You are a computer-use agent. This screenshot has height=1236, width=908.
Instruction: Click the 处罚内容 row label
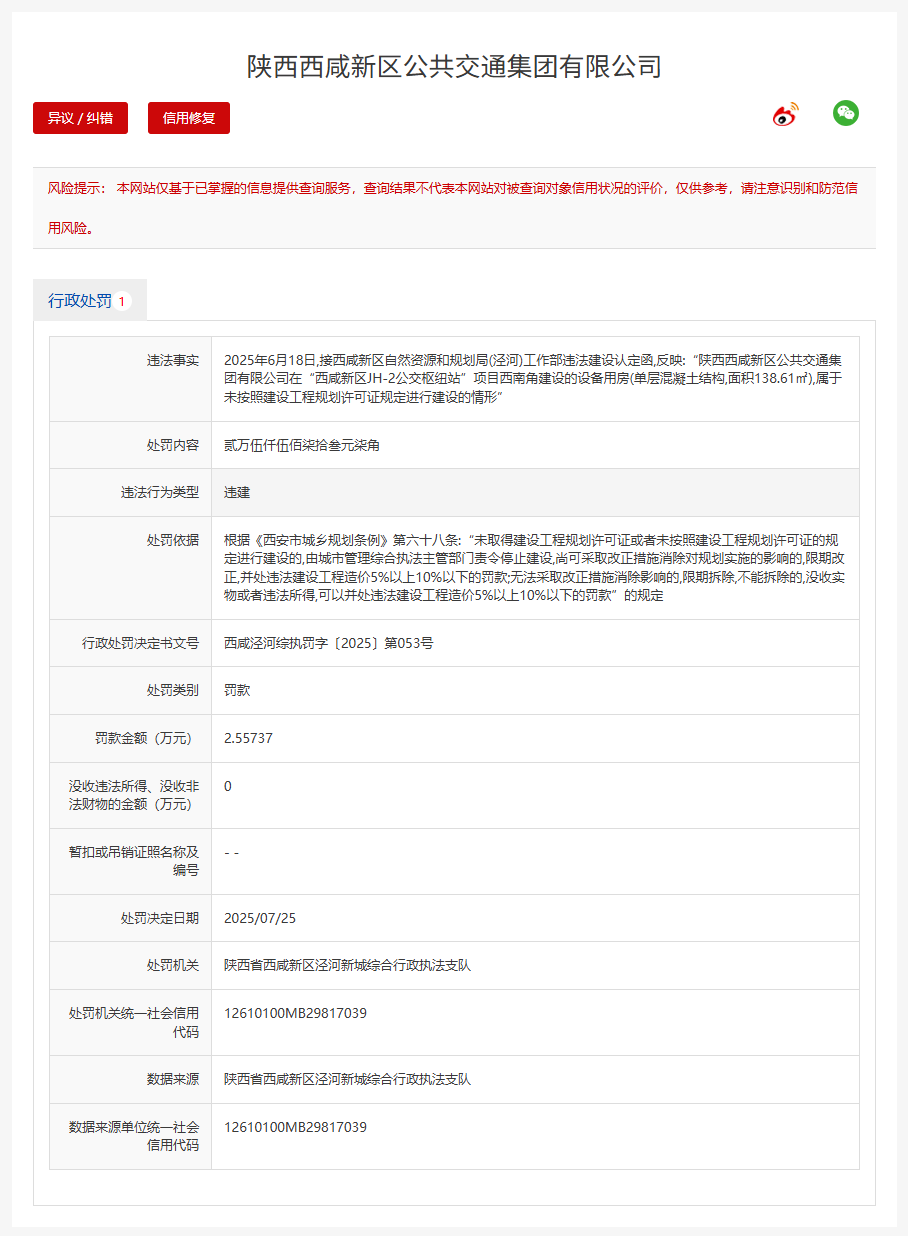173,445
